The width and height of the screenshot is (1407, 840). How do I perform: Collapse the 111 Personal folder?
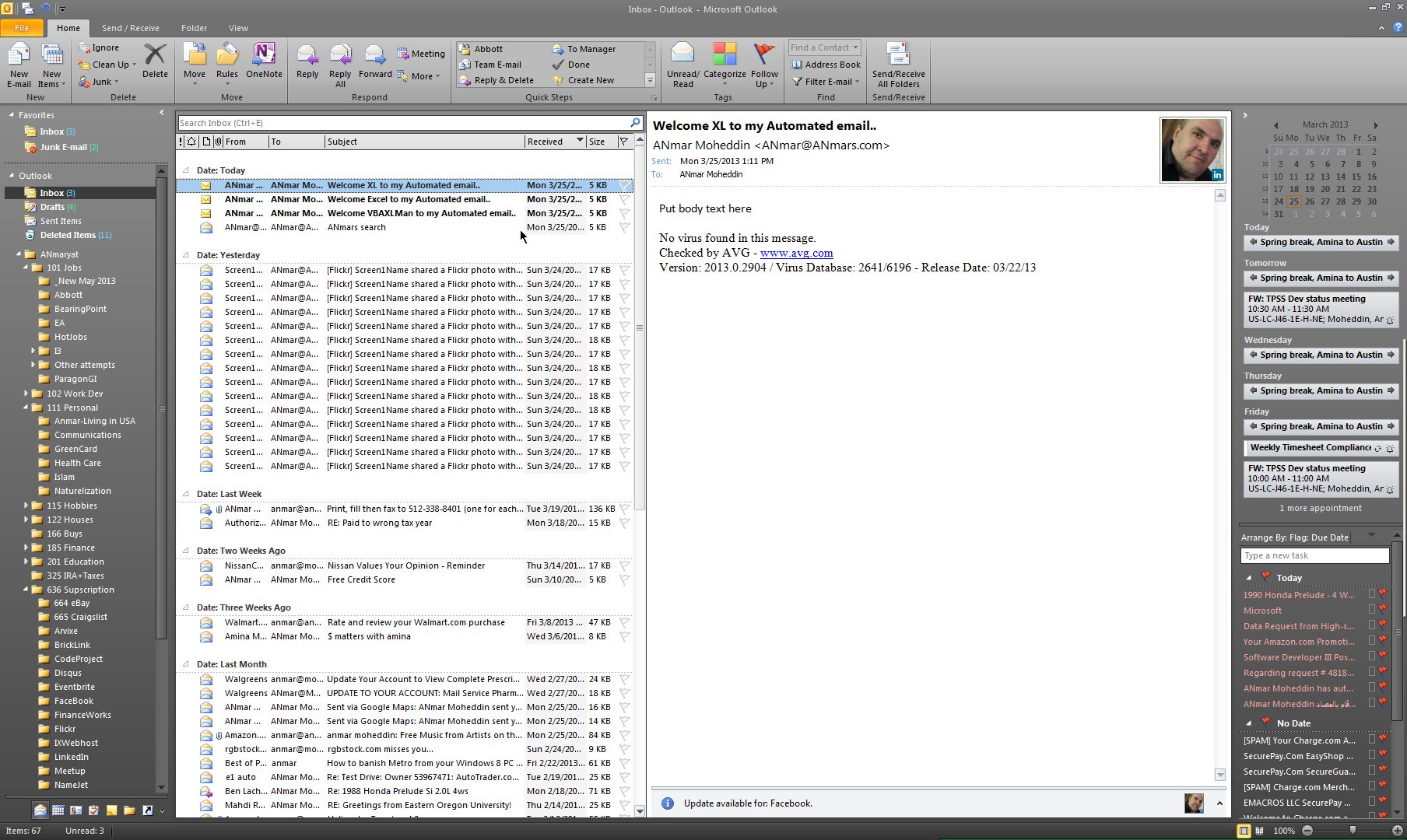[26, 407]
